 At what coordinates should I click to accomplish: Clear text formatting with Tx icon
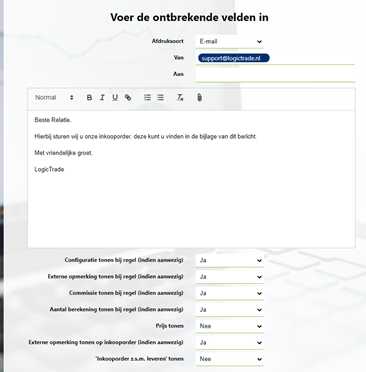[x=180, y=97]
